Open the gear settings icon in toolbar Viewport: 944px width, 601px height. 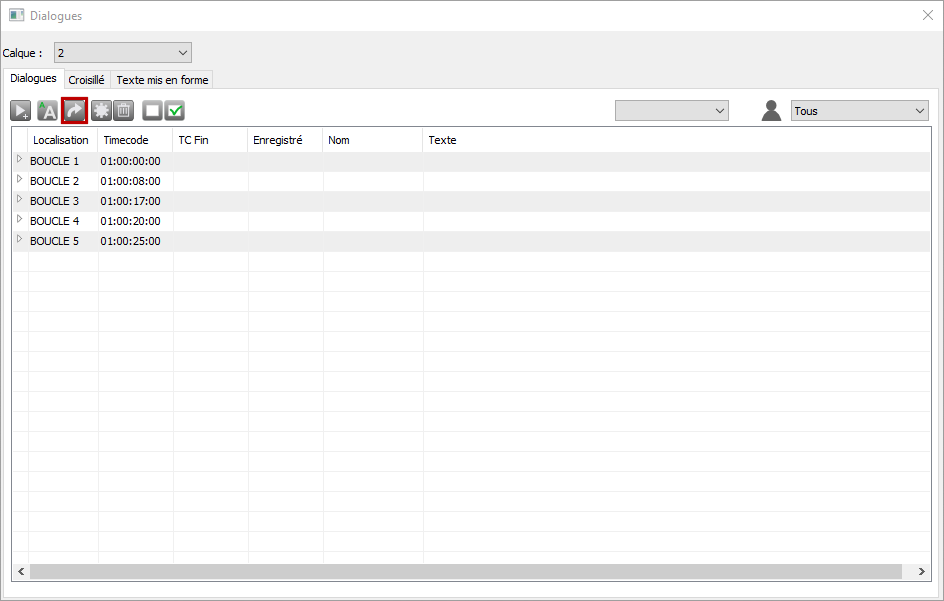click(101, 111)
